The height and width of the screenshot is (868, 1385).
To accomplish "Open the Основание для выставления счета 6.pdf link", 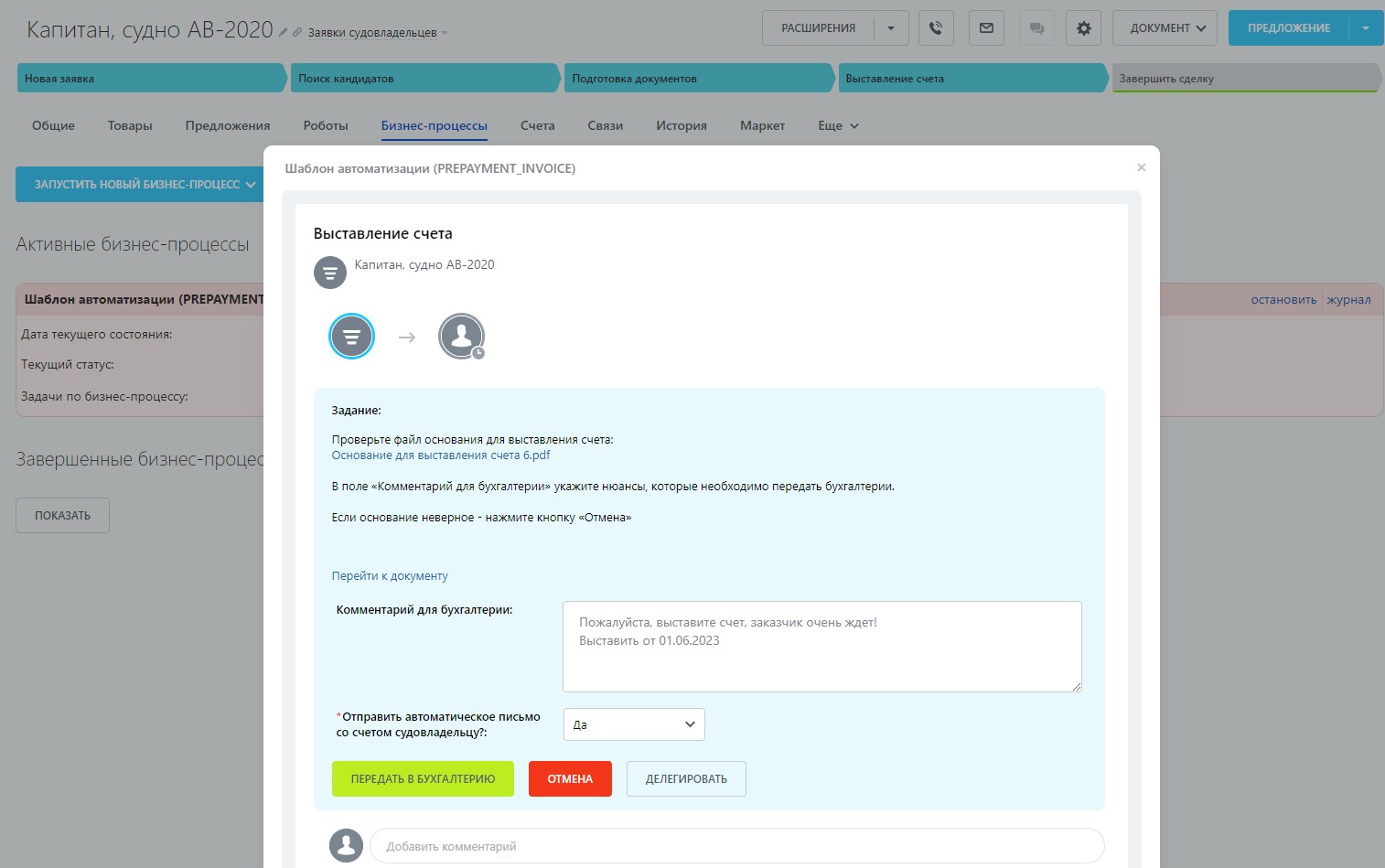I will click(x=441, y=455).
